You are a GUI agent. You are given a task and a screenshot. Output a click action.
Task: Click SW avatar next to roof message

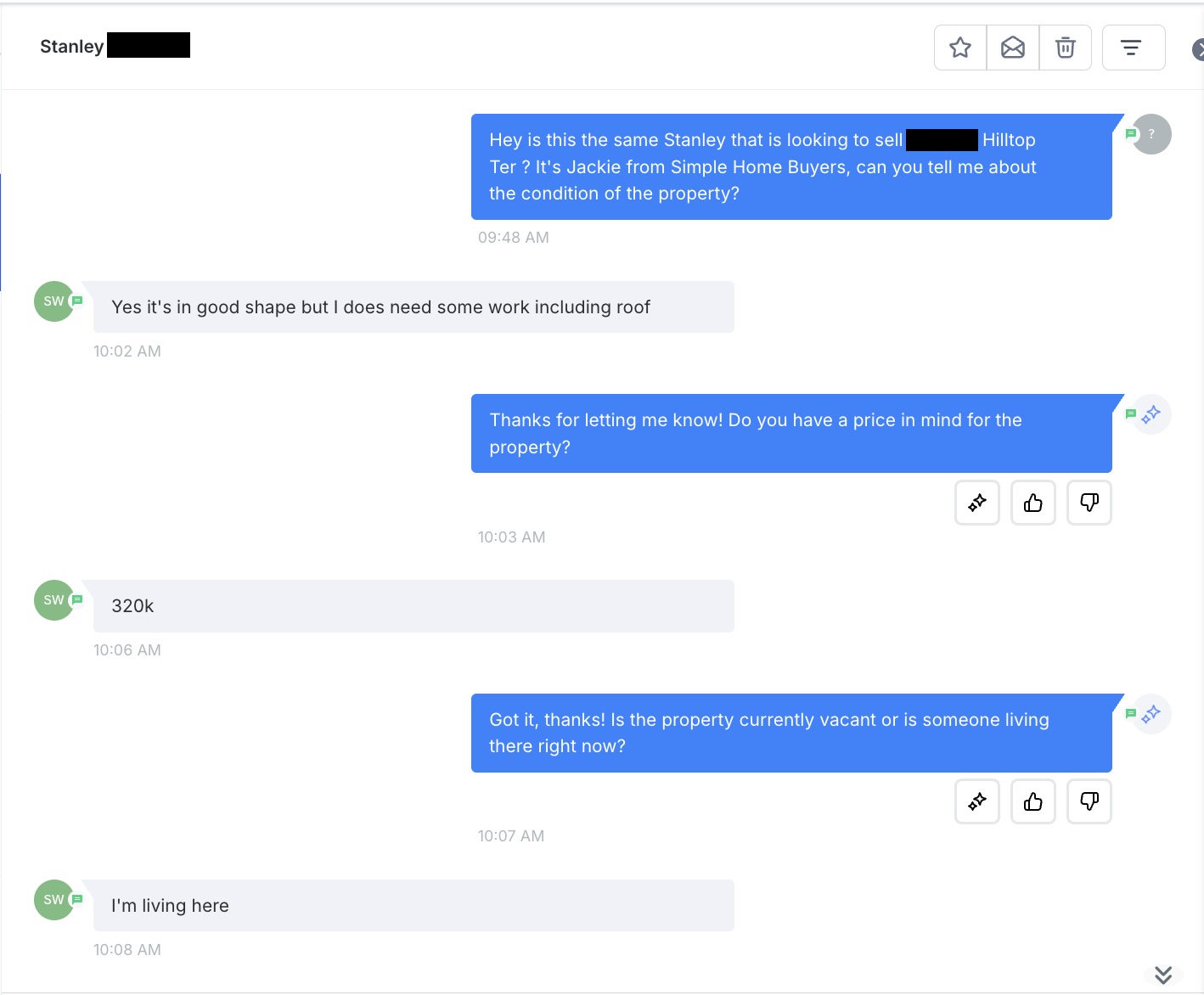53,301
